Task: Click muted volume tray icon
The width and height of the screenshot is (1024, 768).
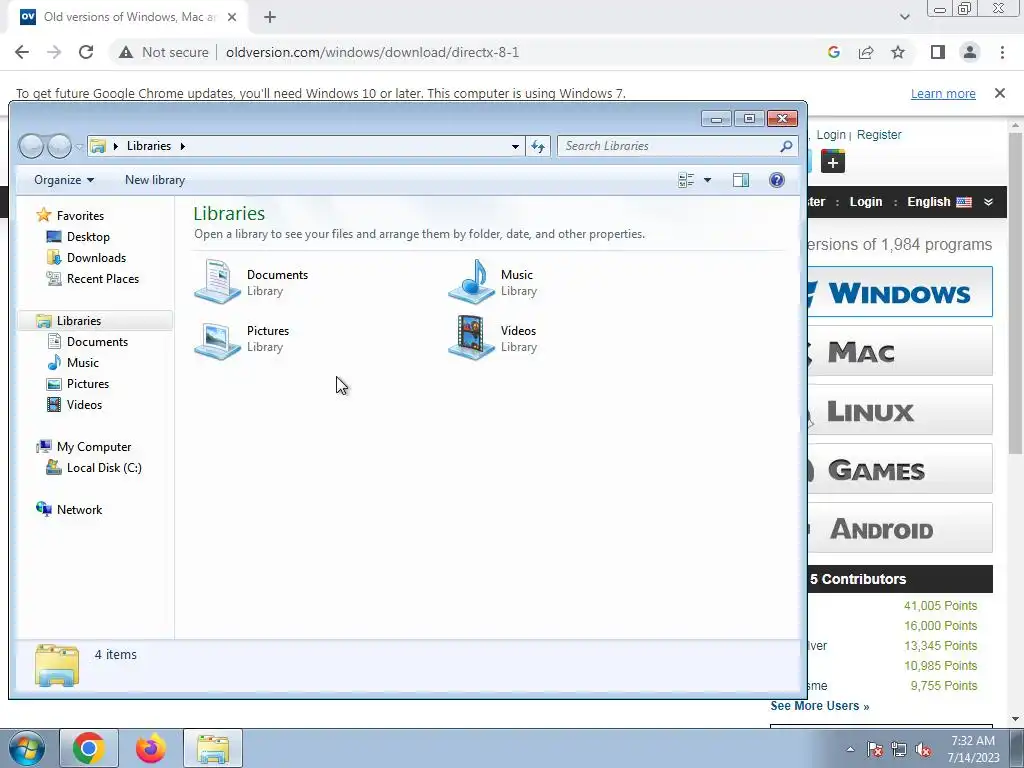Action: pyautogui.click(x=923, y=750)
